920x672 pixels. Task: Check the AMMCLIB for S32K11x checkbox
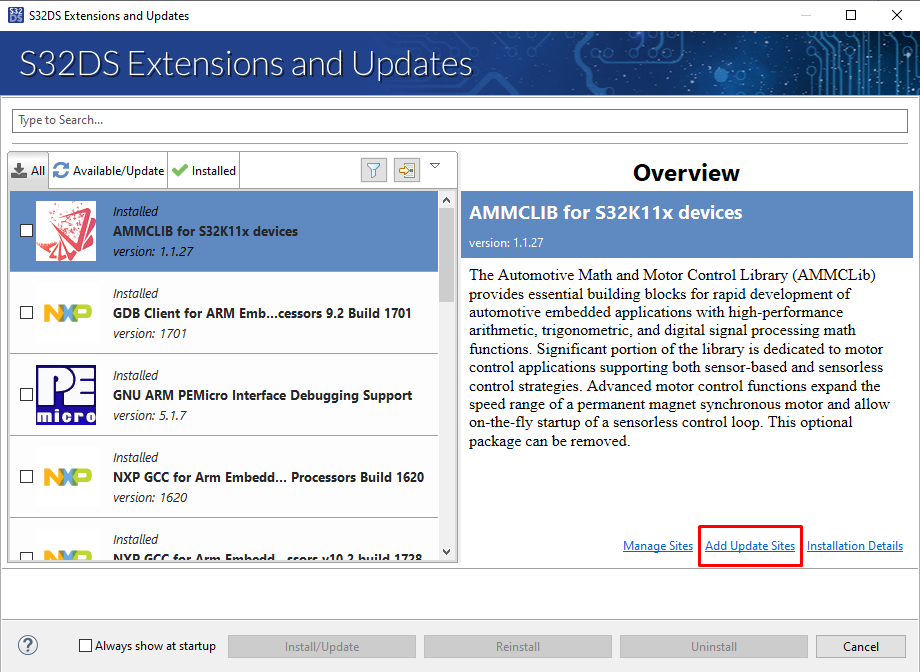(x=27, y=231)
